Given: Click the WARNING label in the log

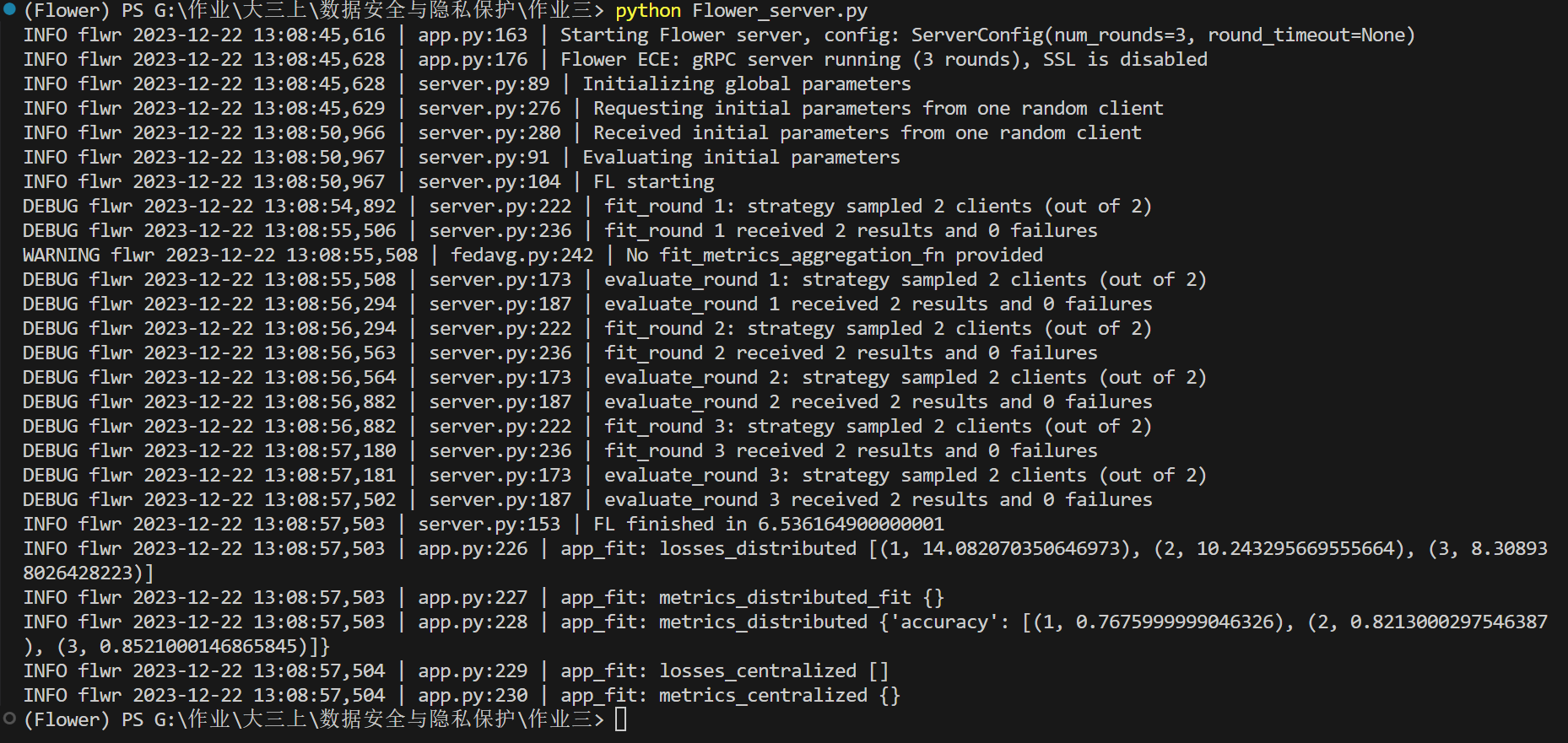Looking at the screenshot, I should click(62, 256).
